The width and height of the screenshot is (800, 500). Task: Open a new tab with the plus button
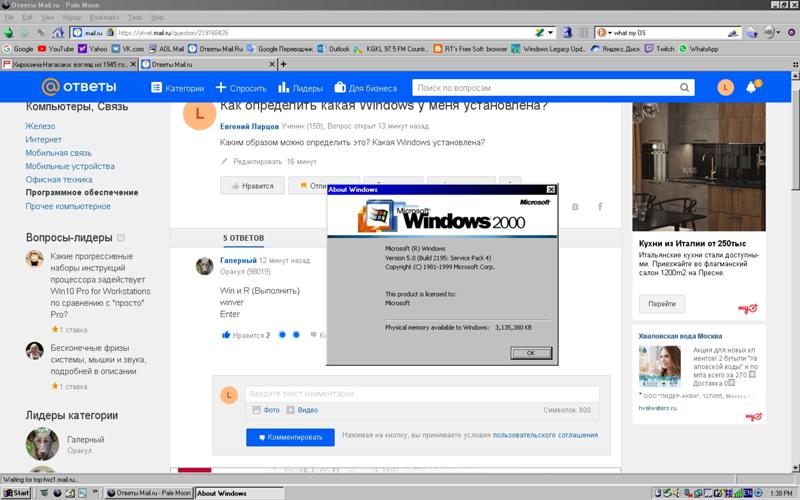click(283, 64)
